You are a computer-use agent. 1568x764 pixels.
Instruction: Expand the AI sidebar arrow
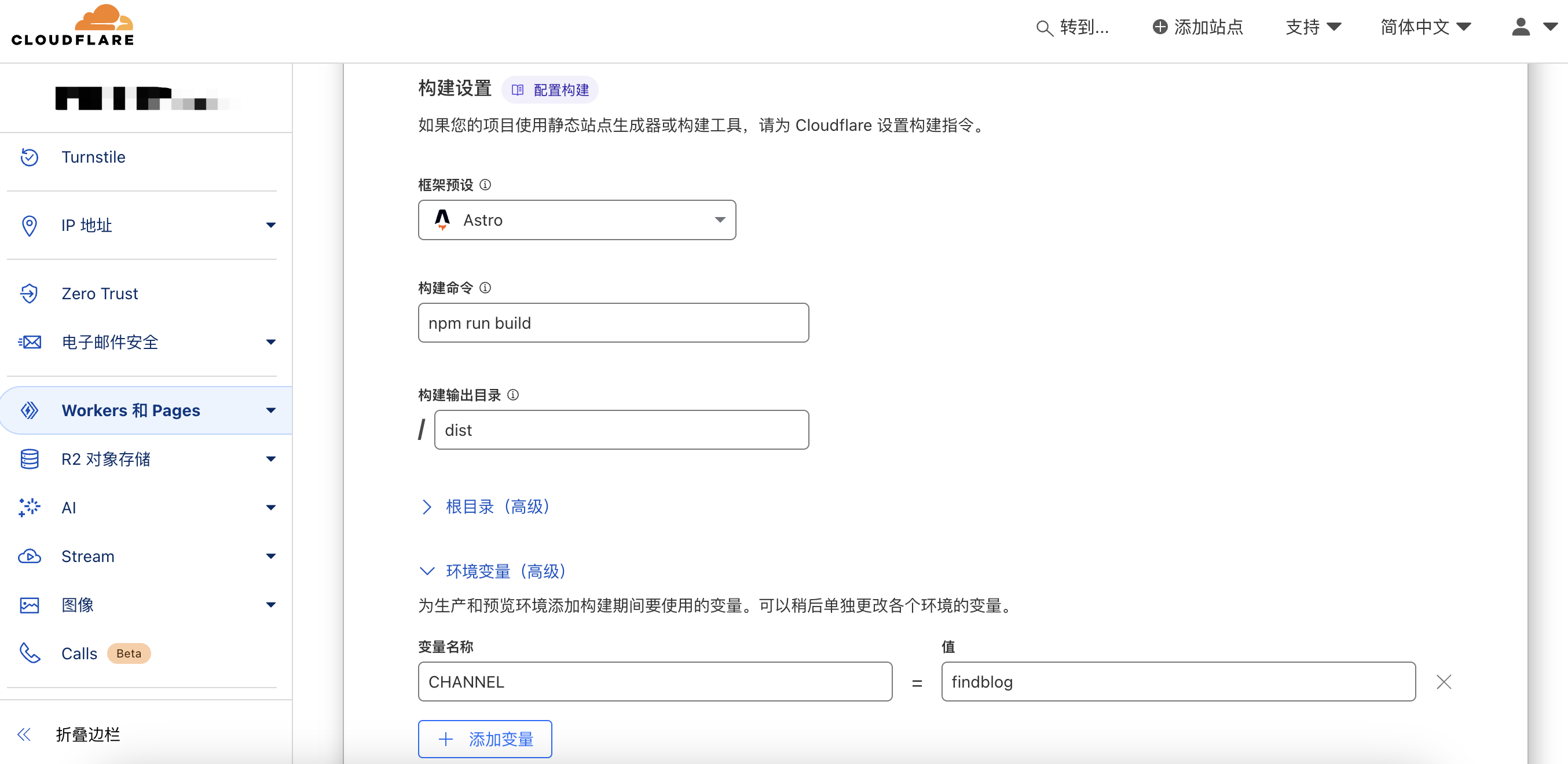[271, 507]
